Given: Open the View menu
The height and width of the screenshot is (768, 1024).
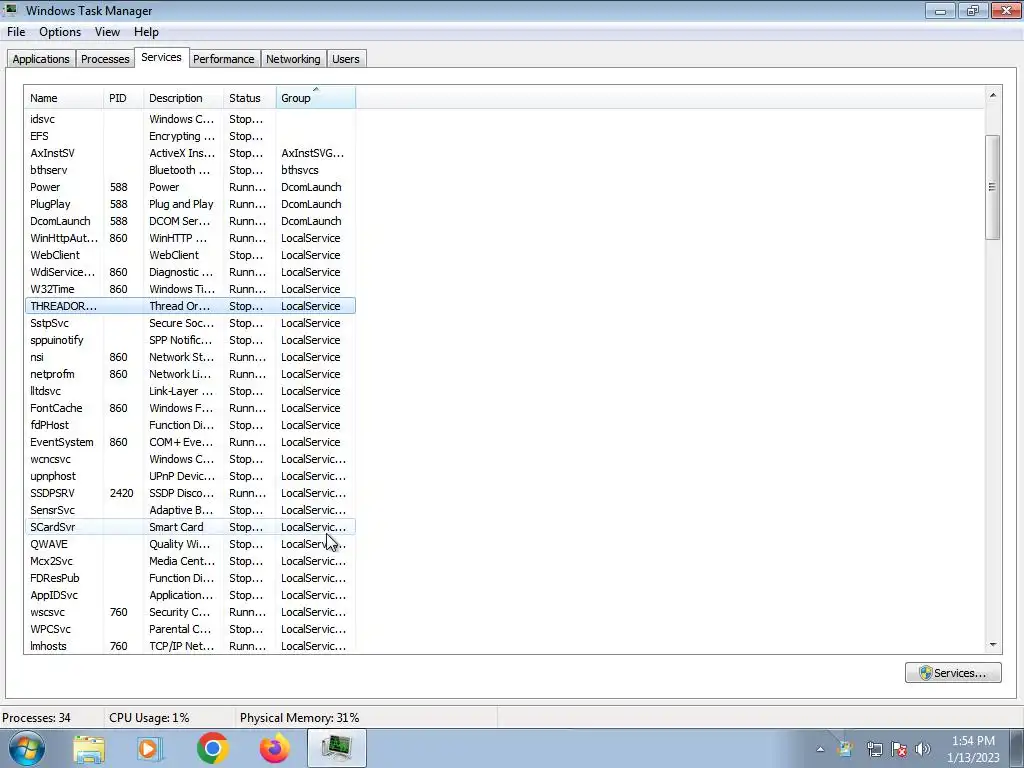Looking at the screenshot, I should [107, 32].
